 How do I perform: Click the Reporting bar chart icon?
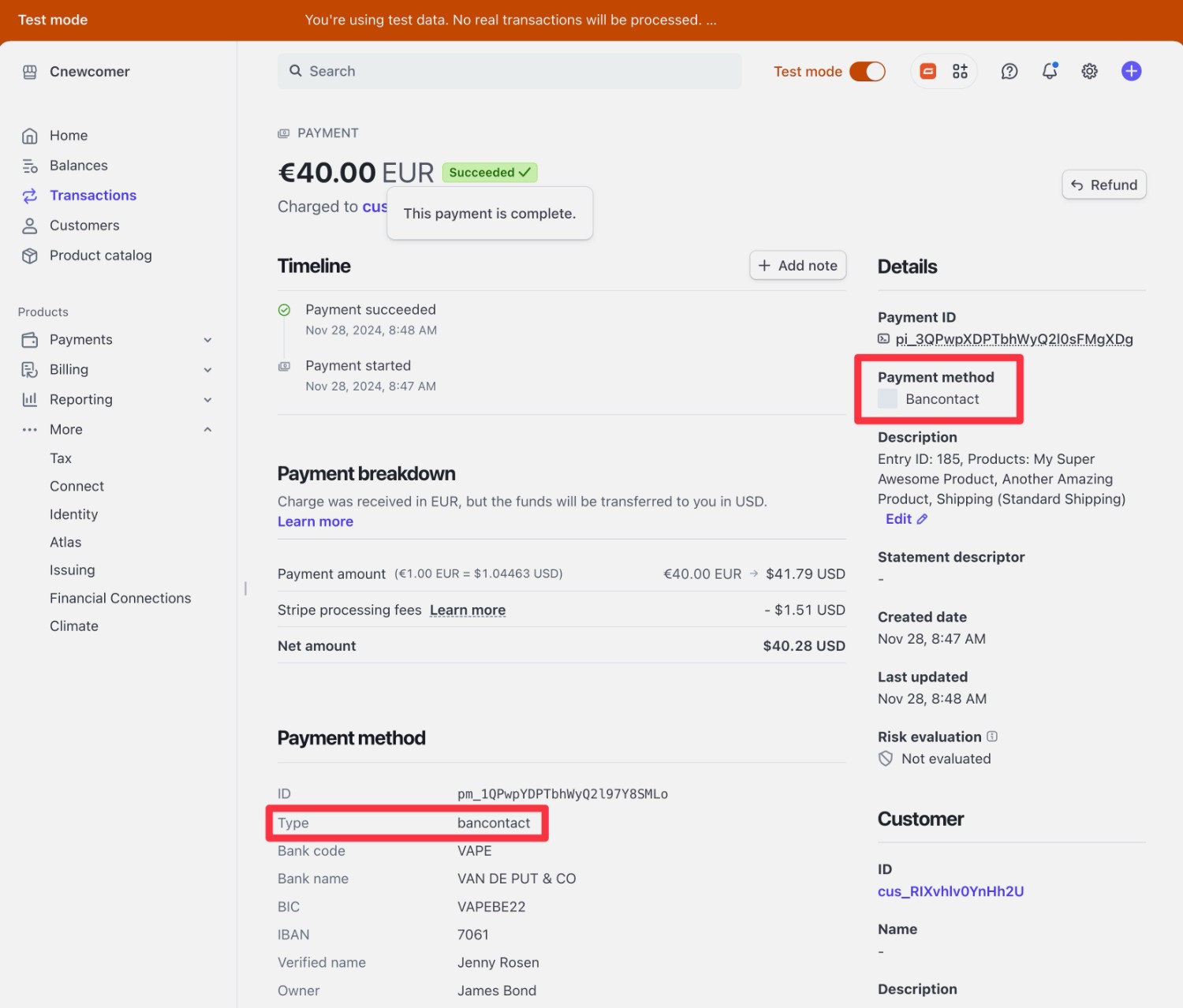tap(30, 400)
